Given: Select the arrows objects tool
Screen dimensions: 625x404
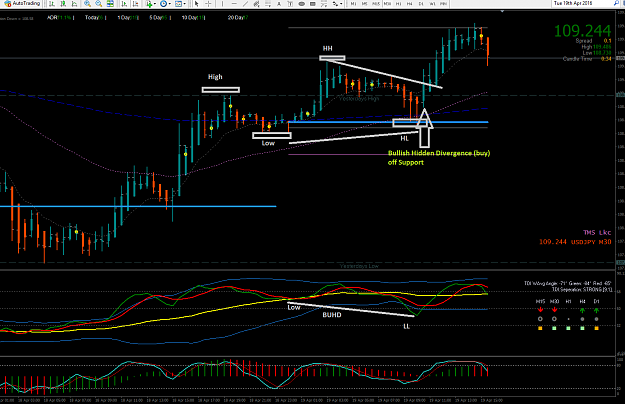Looking at the screenshot, I should point(335,4).
